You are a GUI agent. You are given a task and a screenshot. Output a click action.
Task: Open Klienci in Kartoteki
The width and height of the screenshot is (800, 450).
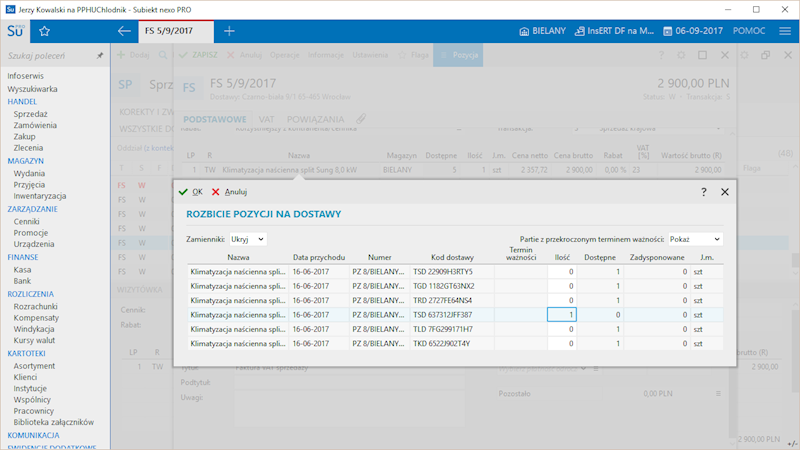tap(26, 377)
